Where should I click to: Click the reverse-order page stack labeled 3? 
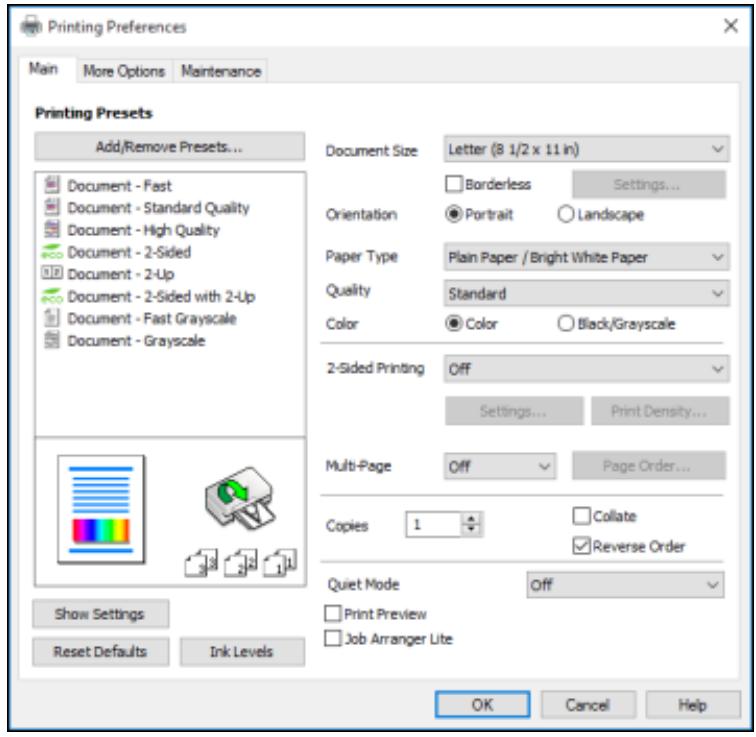point(201,563)
